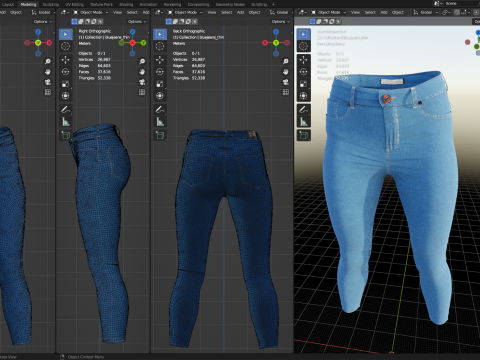The image size is (480, 360).
Task: Choose Scale tool in rendered perspective viewport
Action: [303, 84]
